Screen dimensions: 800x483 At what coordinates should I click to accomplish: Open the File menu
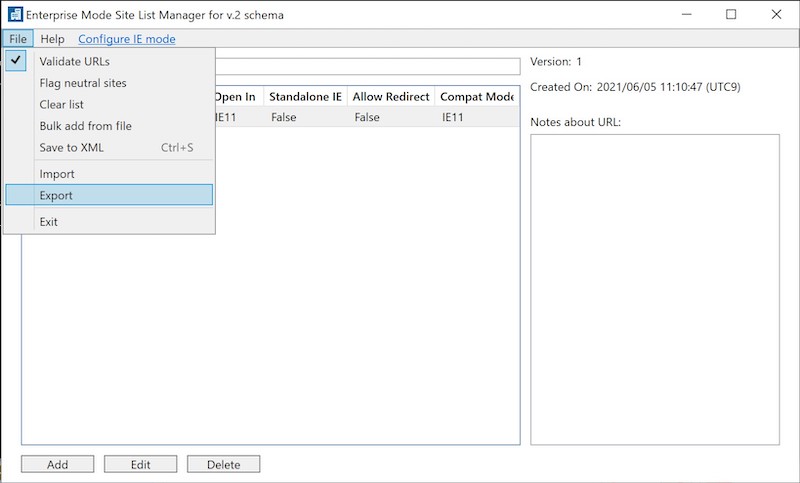[18, 39]
